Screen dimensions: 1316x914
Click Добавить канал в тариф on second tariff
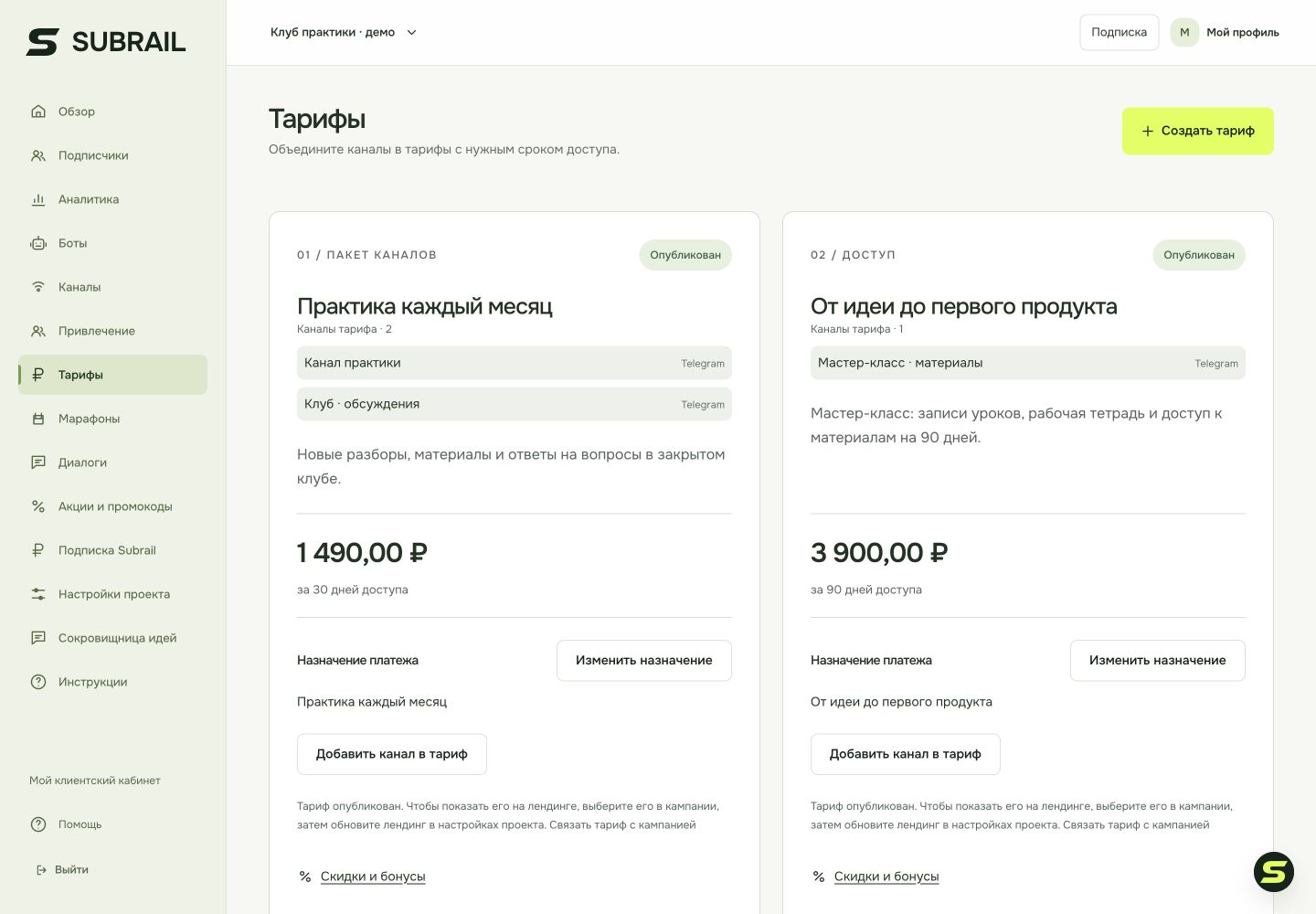906,754
